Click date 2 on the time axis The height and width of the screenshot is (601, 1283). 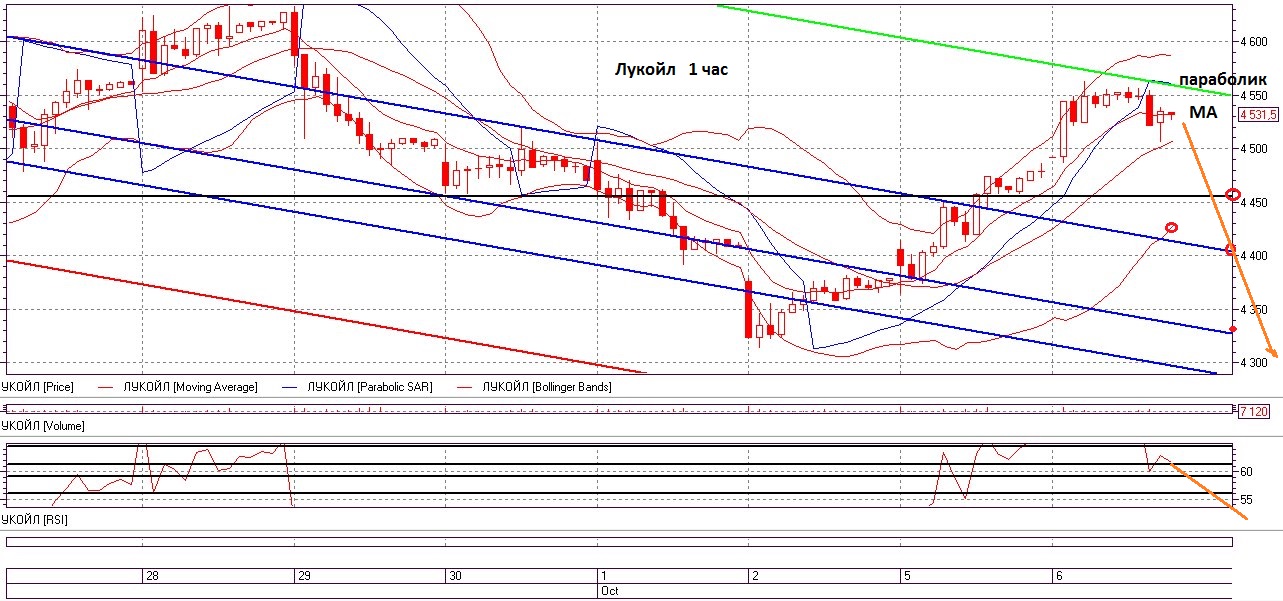756,577
